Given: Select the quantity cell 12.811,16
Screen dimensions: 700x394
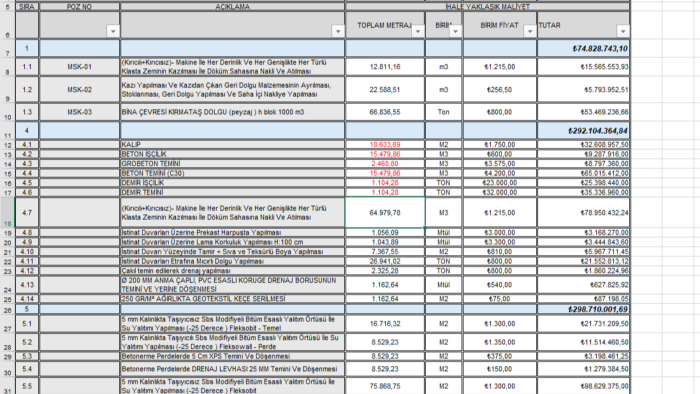Looking at the screenshot, I should point(385,66).
